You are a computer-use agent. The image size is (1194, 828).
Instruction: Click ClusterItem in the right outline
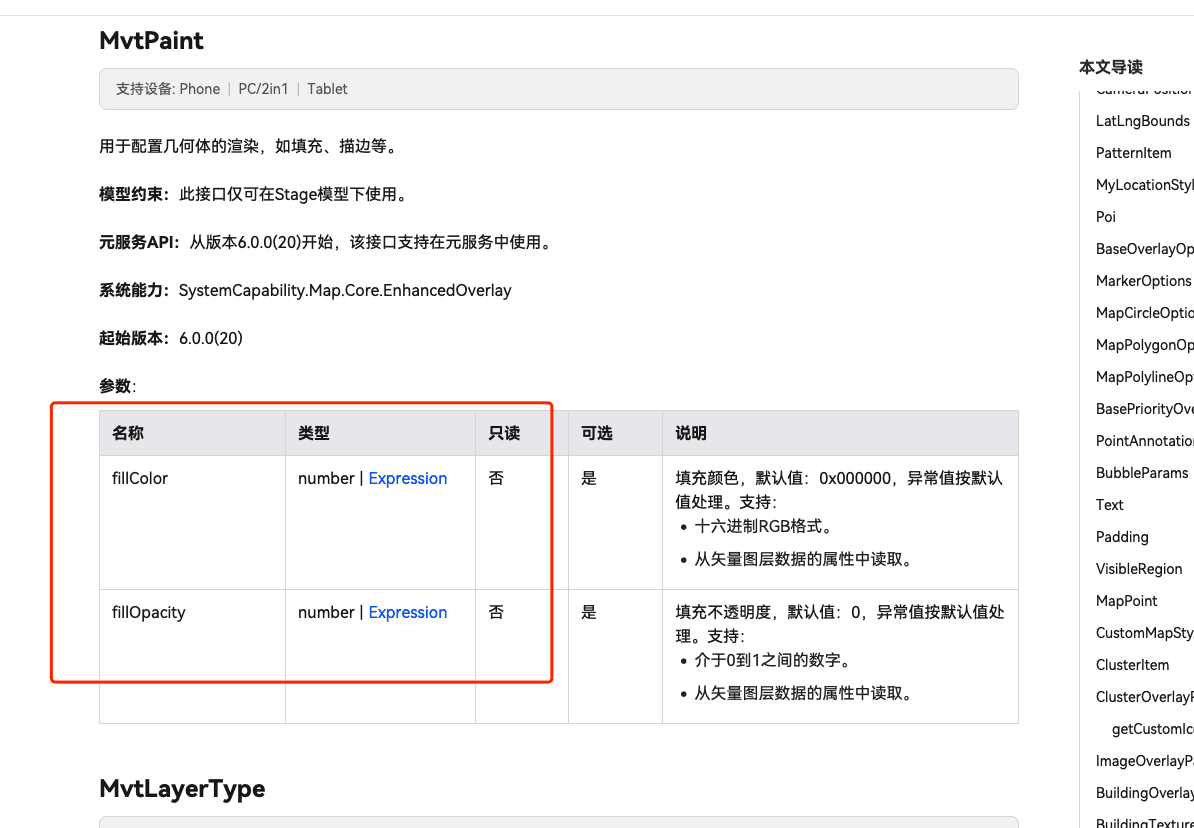[1132, 665]
